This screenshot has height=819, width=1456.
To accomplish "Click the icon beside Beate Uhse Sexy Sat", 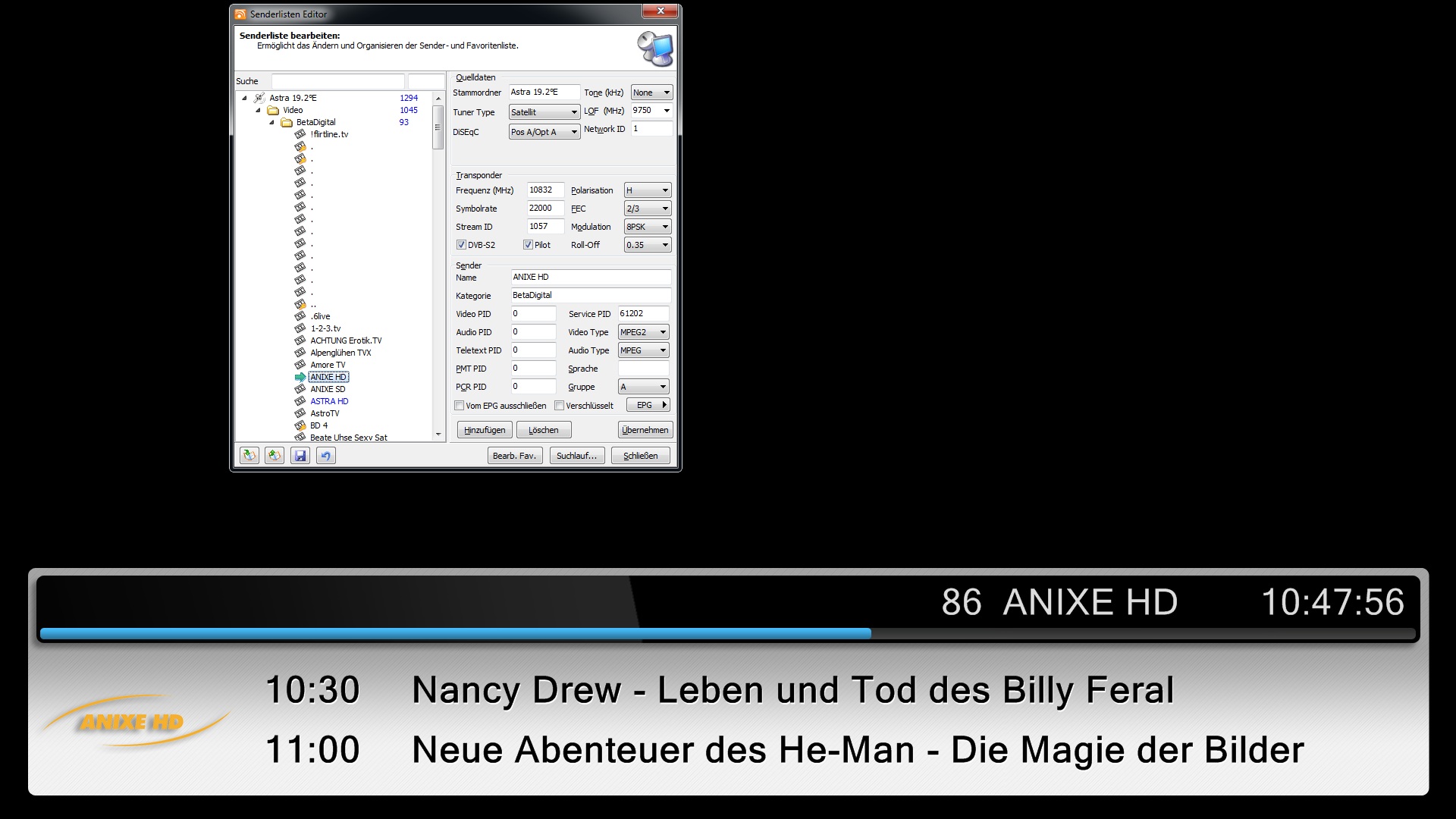I will (x=300, y=437).
